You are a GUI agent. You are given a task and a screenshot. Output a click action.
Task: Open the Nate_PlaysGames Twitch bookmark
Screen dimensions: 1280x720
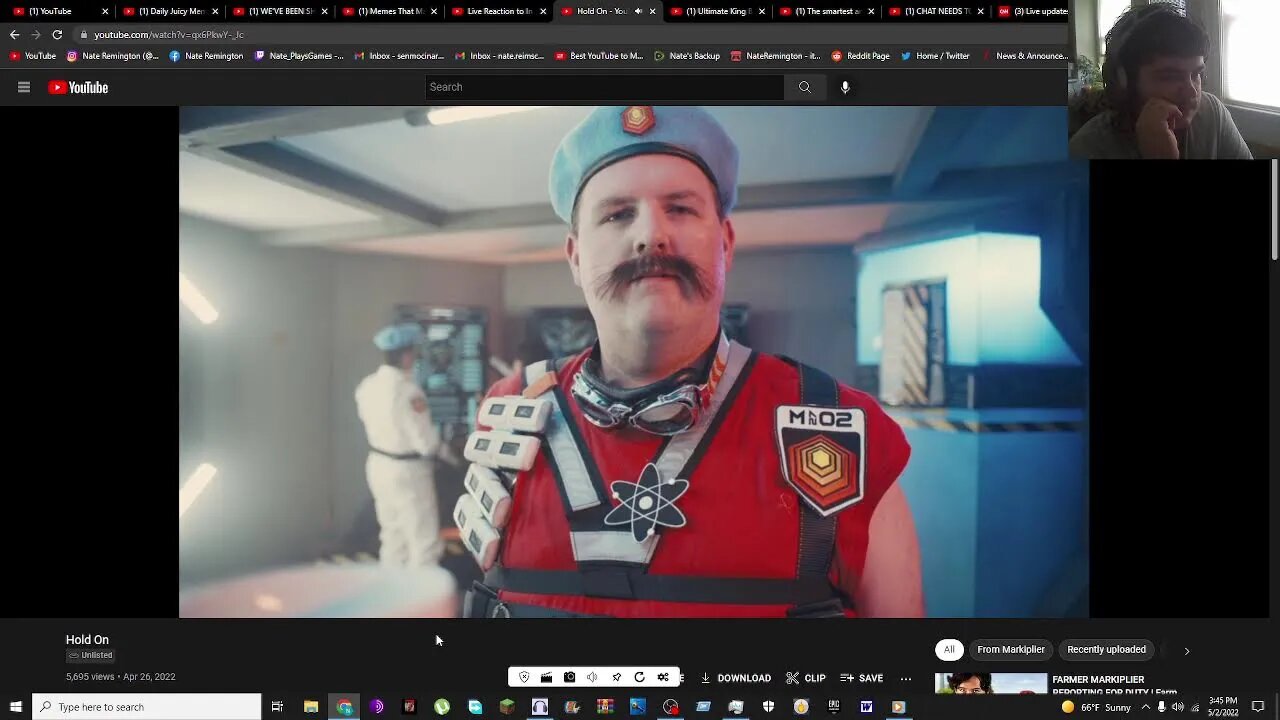(299, 56)
